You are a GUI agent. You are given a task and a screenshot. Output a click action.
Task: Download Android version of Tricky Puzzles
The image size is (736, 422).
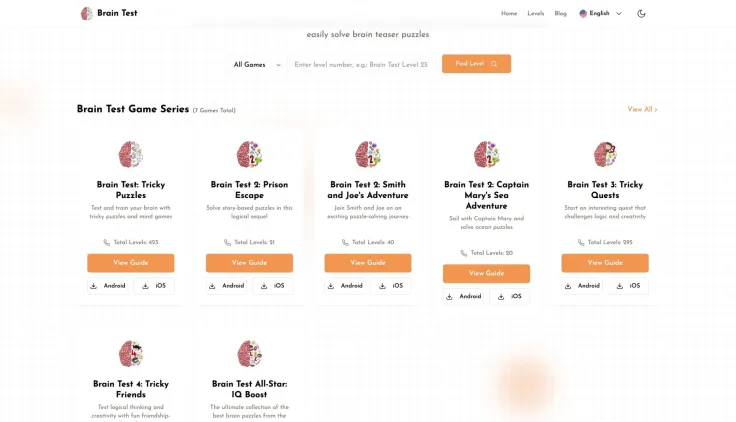(x=108, y=286)
